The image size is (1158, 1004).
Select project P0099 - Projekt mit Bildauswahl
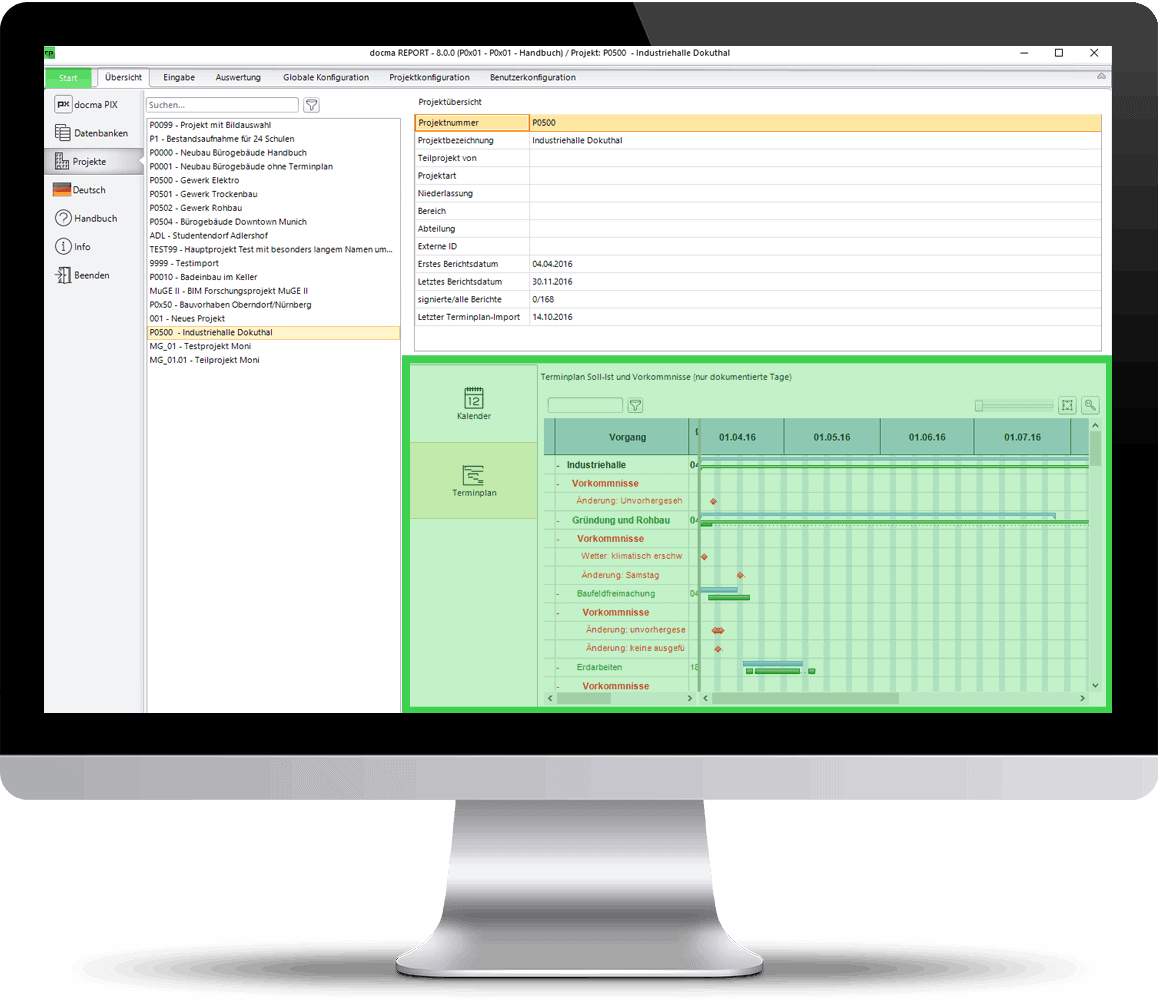[273, 125]
